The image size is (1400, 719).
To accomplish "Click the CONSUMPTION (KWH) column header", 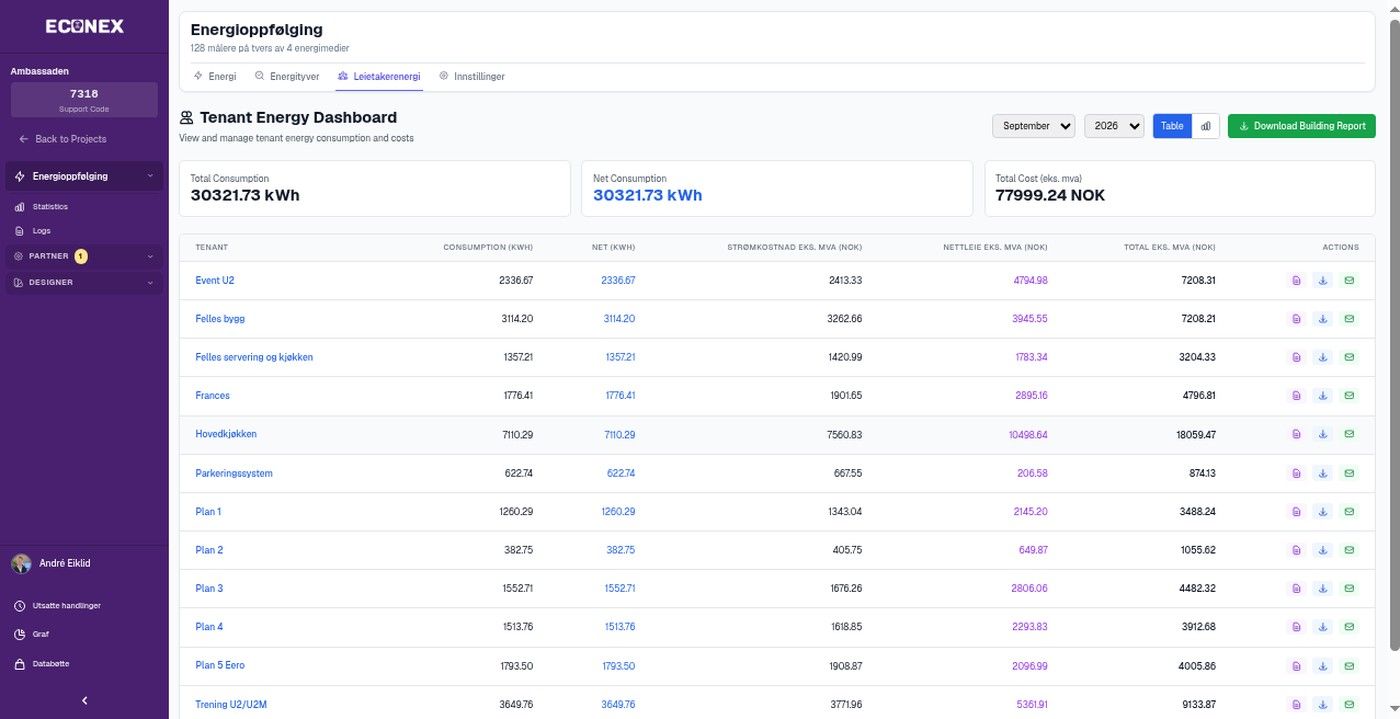I will click(x=488, y=247).
